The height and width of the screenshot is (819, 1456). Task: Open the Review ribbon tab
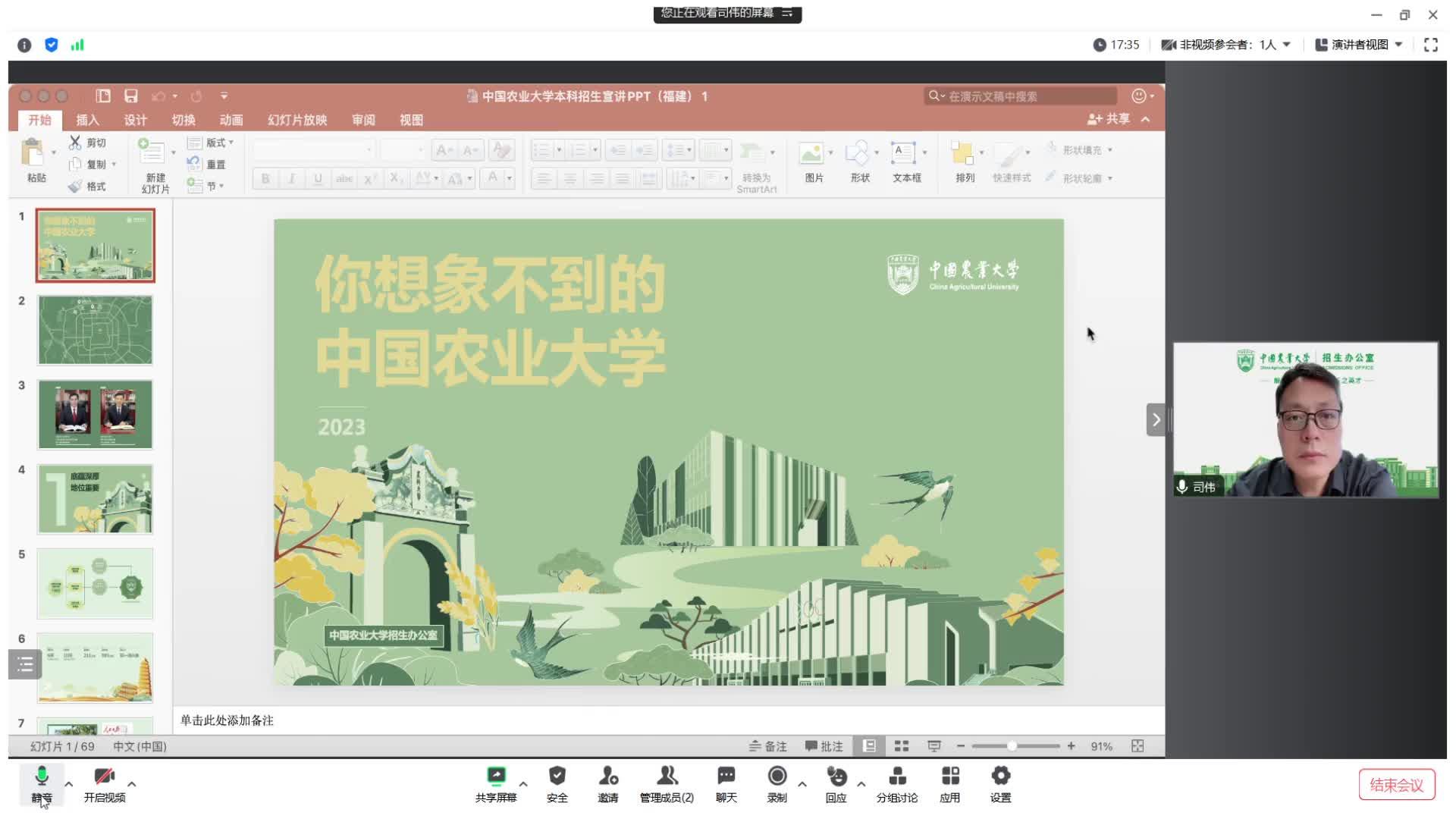click(363, 120)
